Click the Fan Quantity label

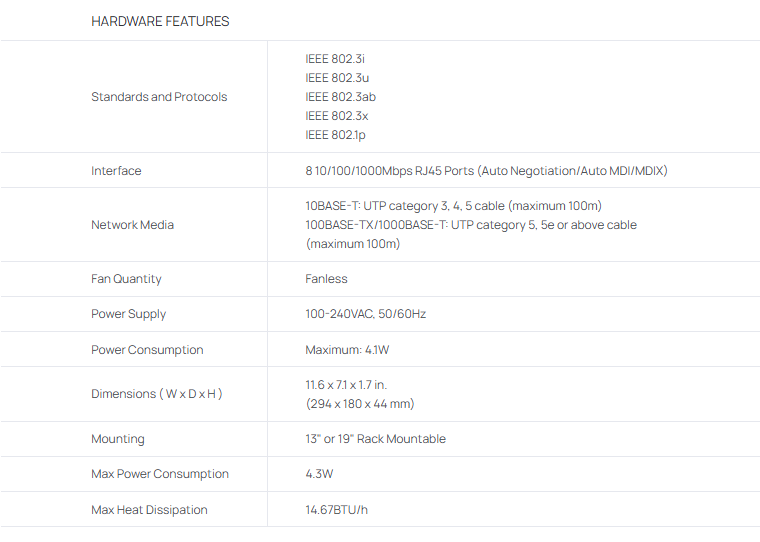[126, 279]
